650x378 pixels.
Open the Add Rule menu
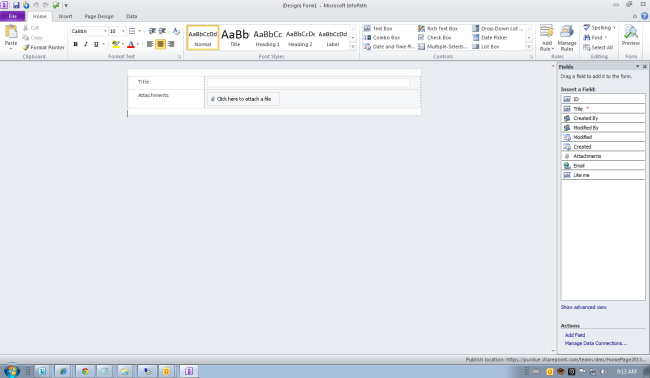pos(547,38)
